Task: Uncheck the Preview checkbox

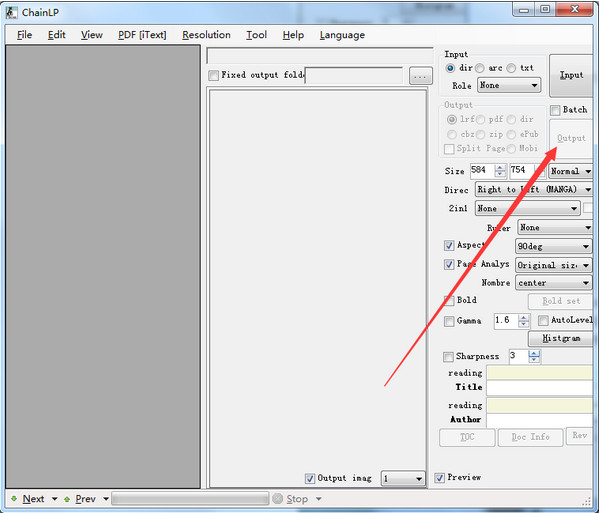Action: point(441,478)
